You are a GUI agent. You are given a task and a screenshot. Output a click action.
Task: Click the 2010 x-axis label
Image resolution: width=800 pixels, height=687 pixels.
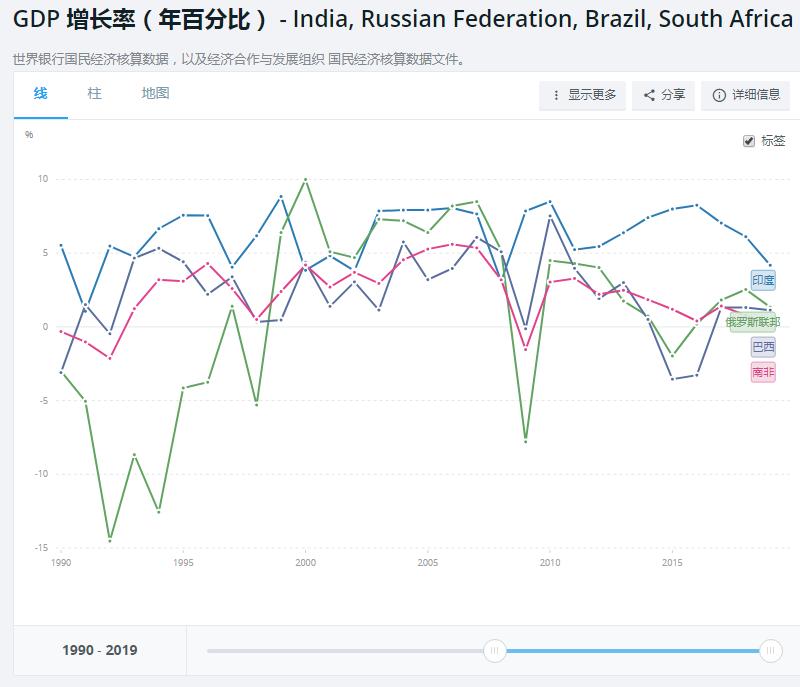(x=550, y=564)
